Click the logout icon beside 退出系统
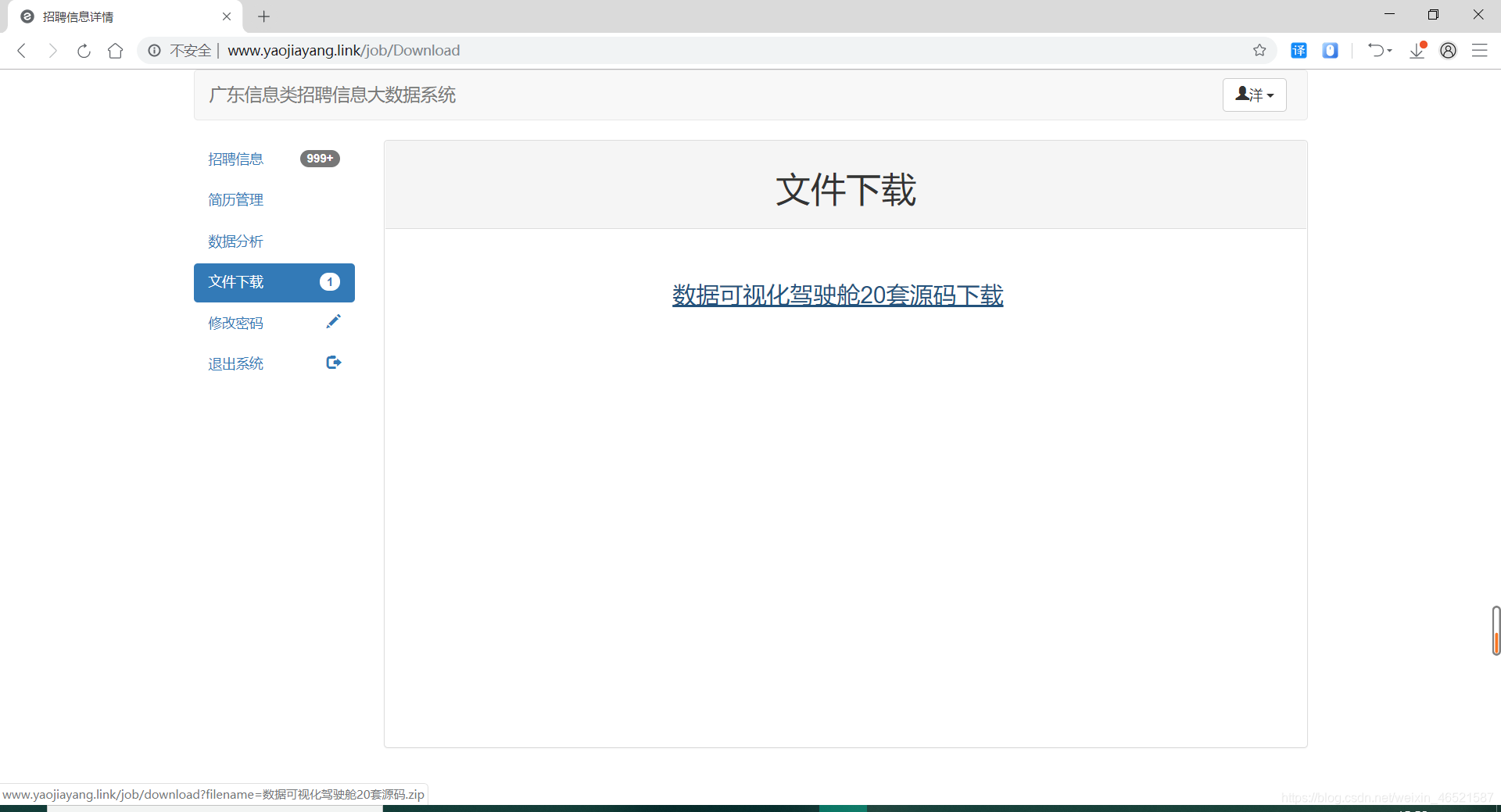This screenshot has height=812, width=1501. pos(334,363)
